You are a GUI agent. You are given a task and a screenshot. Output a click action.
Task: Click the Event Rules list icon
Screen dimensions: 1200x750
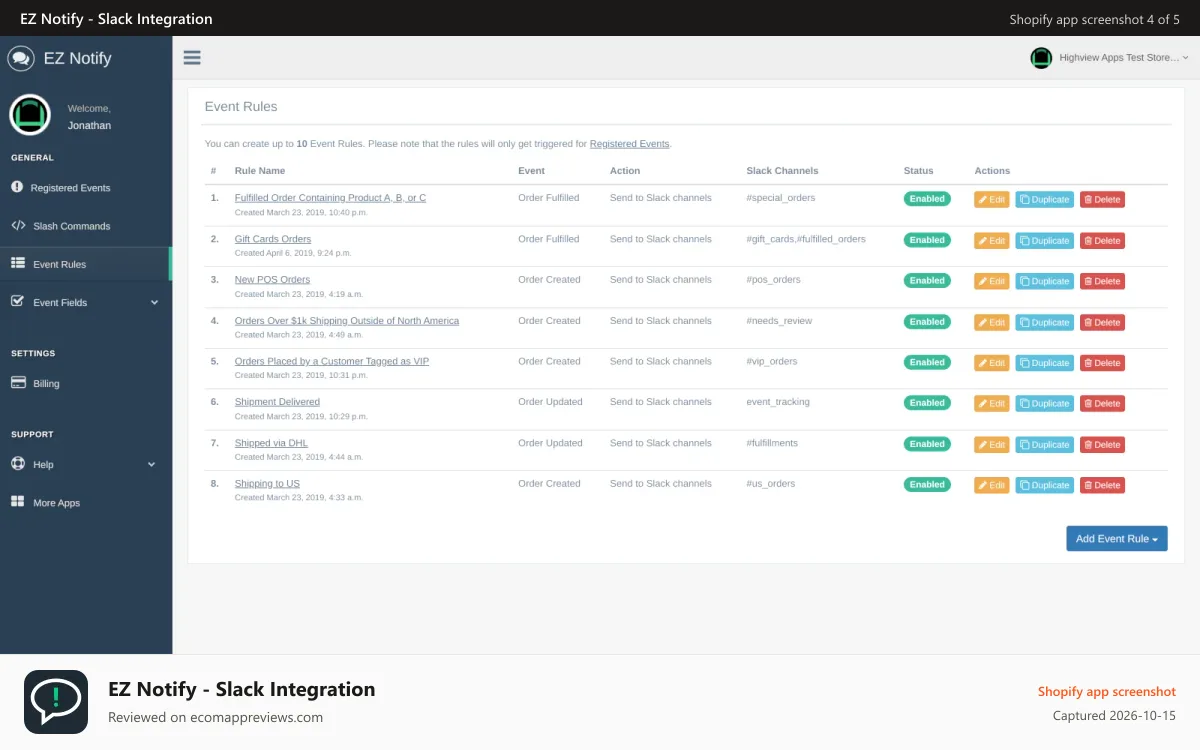pyautogui.click(x=18, y=263)
